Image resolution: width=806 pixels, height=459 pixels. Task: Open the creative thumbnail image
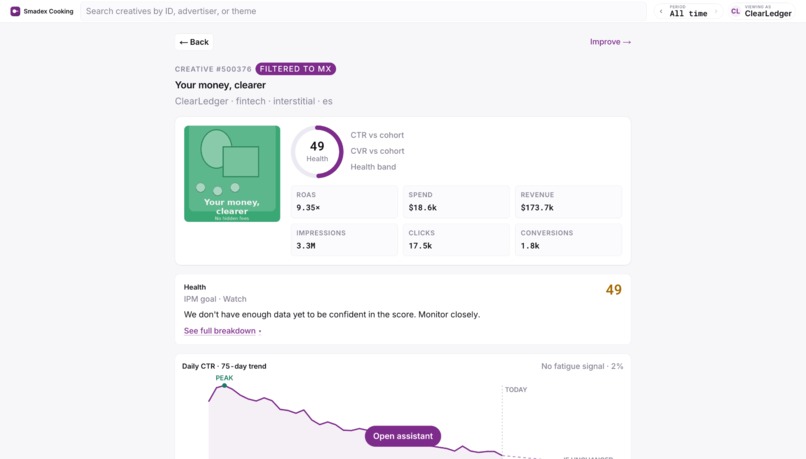232,174
